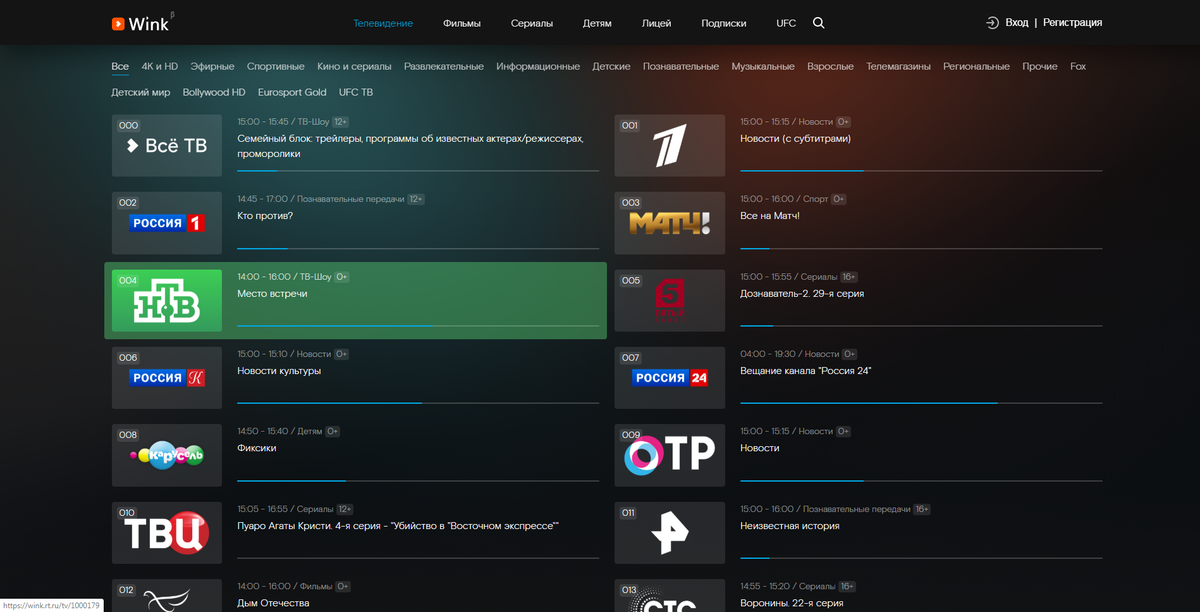Select Eurosport Gold category
Viewport: 1200px width, 612px height.
coord(292,92)
